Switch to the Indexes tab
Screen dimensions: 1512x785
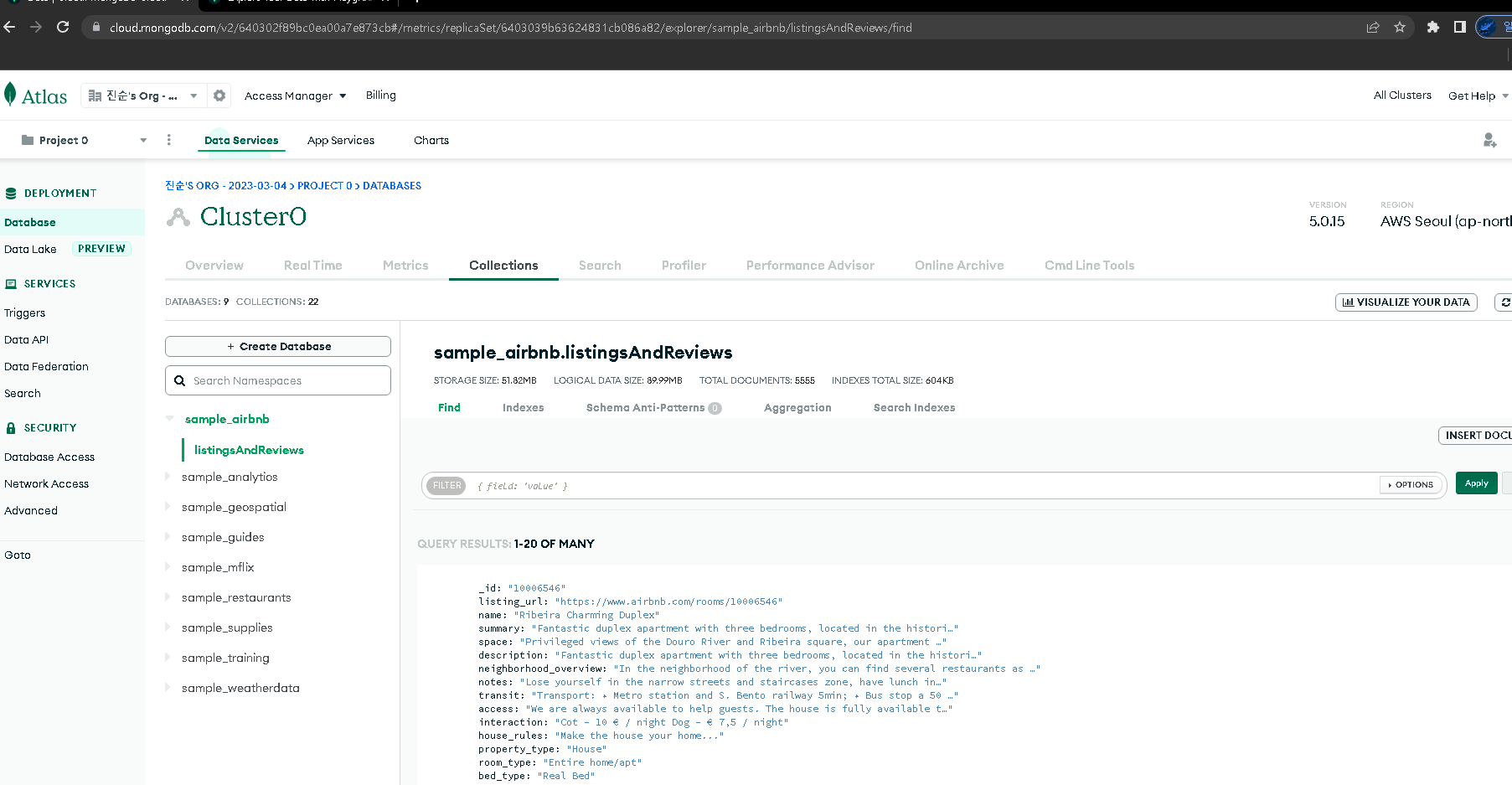click(524, 408)
